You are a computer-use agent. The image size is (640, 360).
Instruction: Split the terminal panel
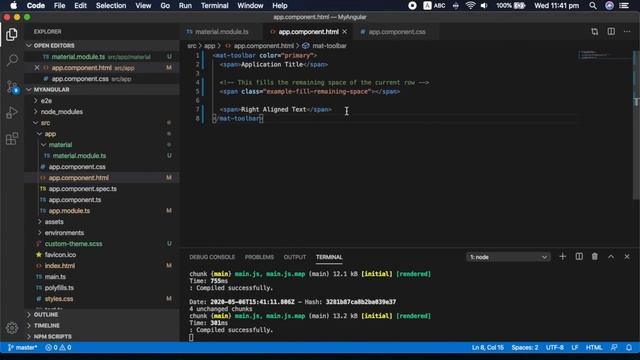click(579, 257)
